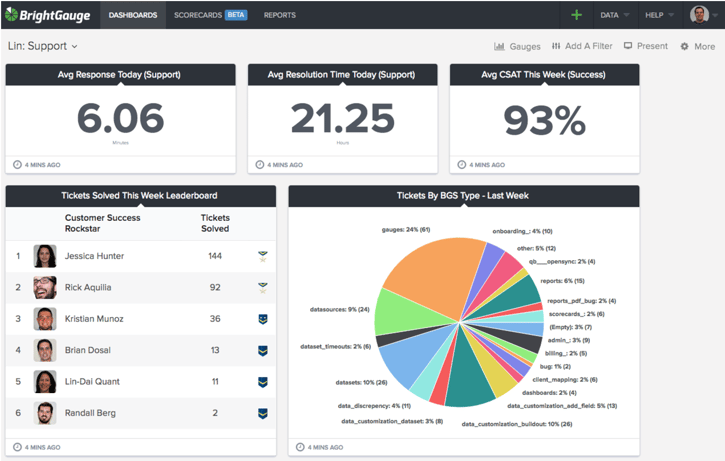725x461 pixels.
Task: Click the Gauges bar chart icon
Action: (x=499, y=46)
